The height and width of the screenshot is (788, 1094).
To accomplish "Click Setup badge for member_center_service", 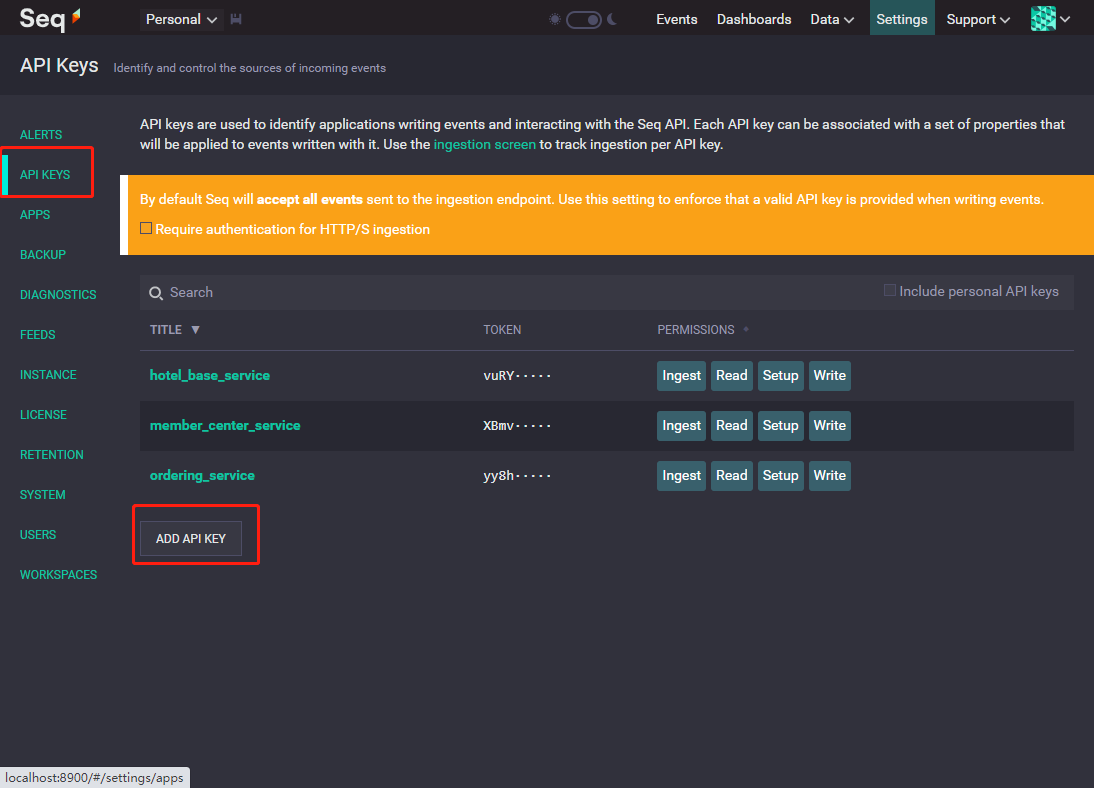I will pos(780,426).
